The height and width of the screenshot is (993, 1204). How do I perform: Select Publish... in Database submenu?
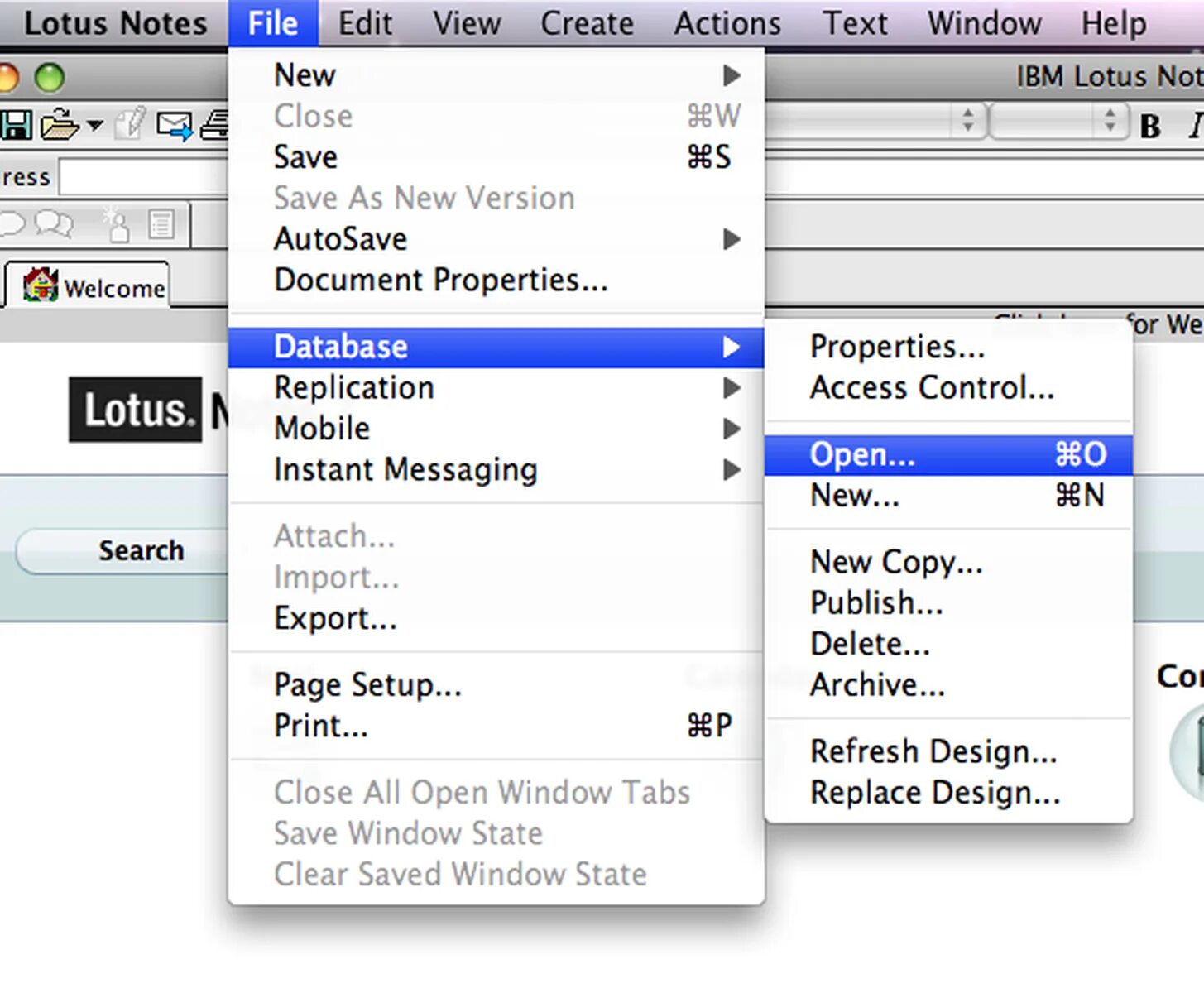(948, 603)
